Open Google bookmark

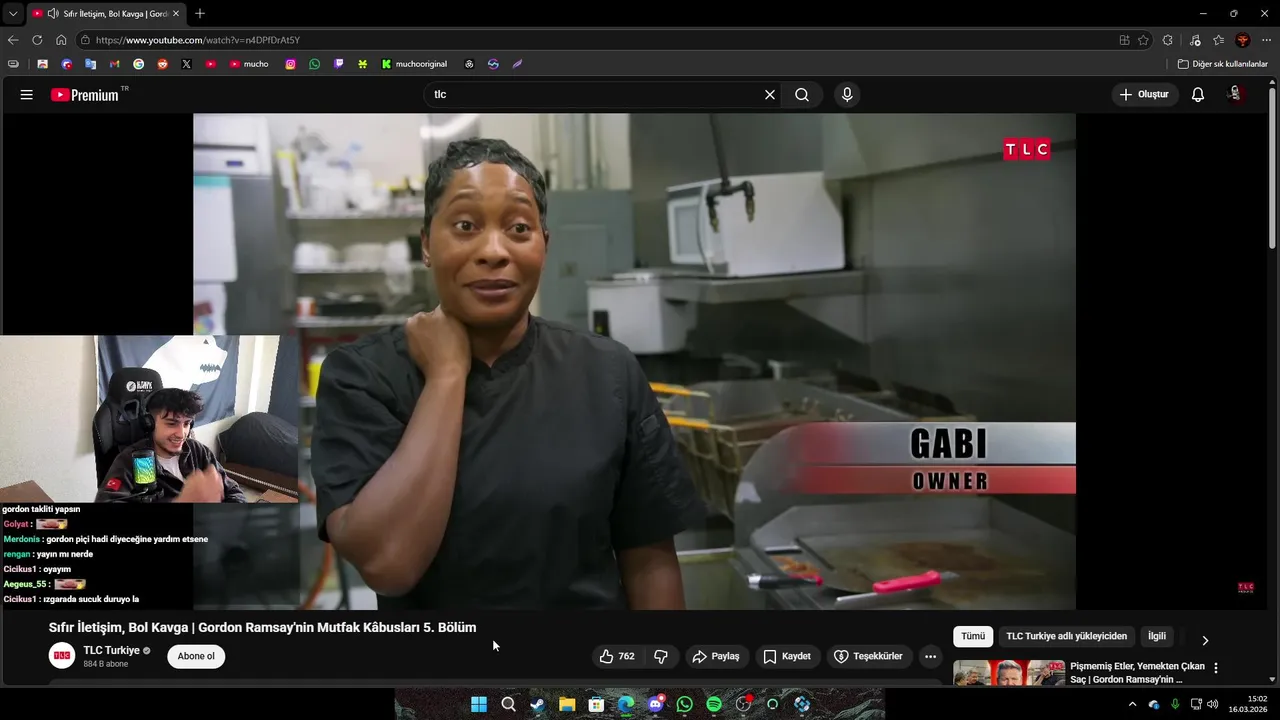[138, 64]
